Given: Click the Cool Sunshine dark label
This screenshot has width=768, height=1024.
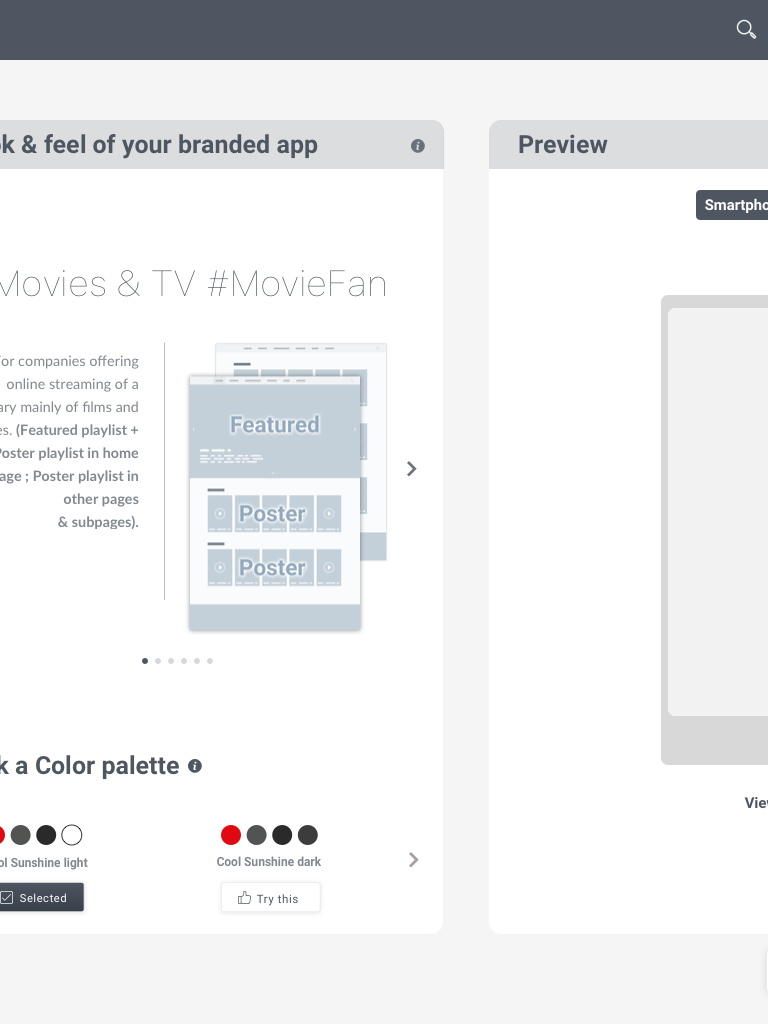Looking at the screenshot, I should [268, 862].
